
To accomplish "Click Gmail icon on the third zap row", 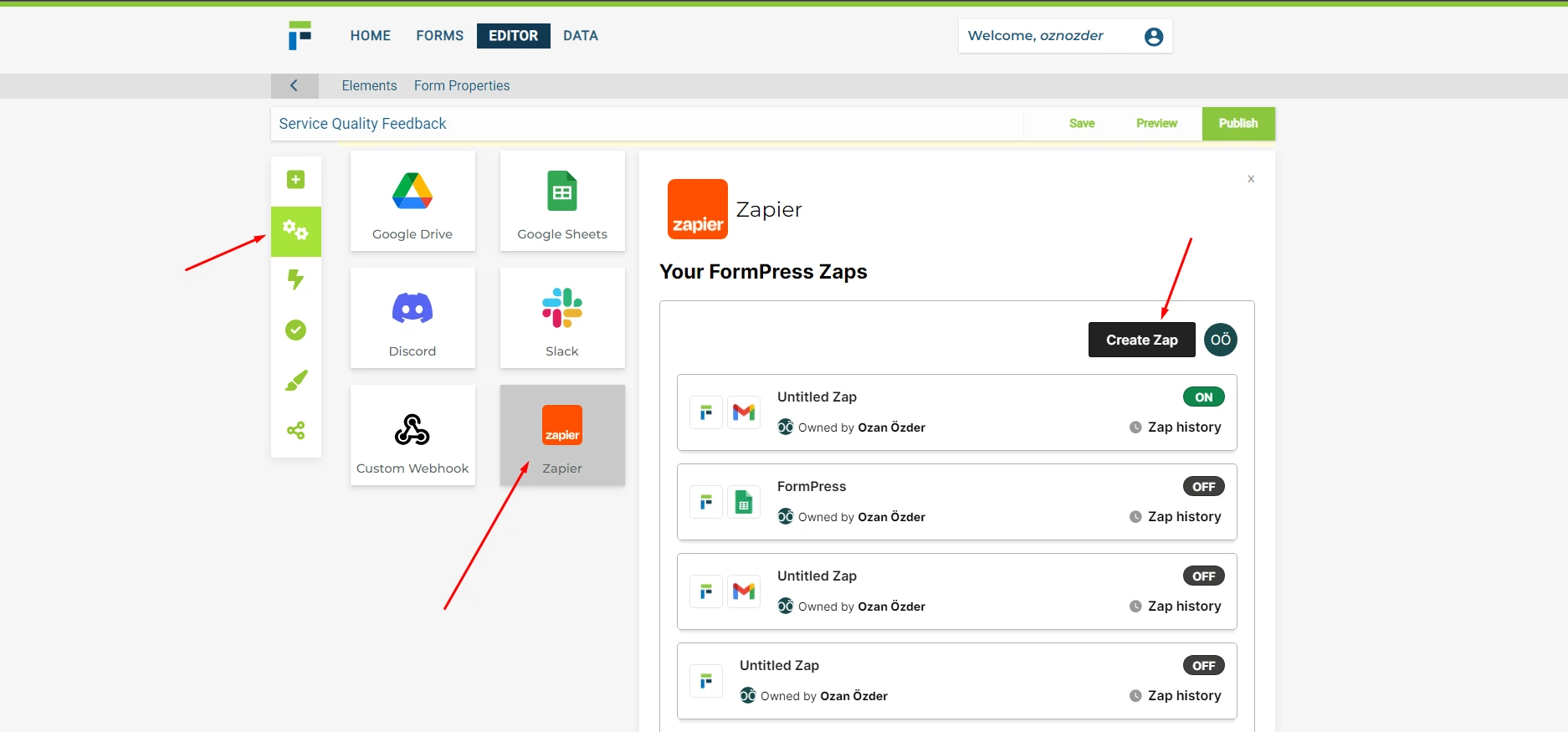I will 744,591.
